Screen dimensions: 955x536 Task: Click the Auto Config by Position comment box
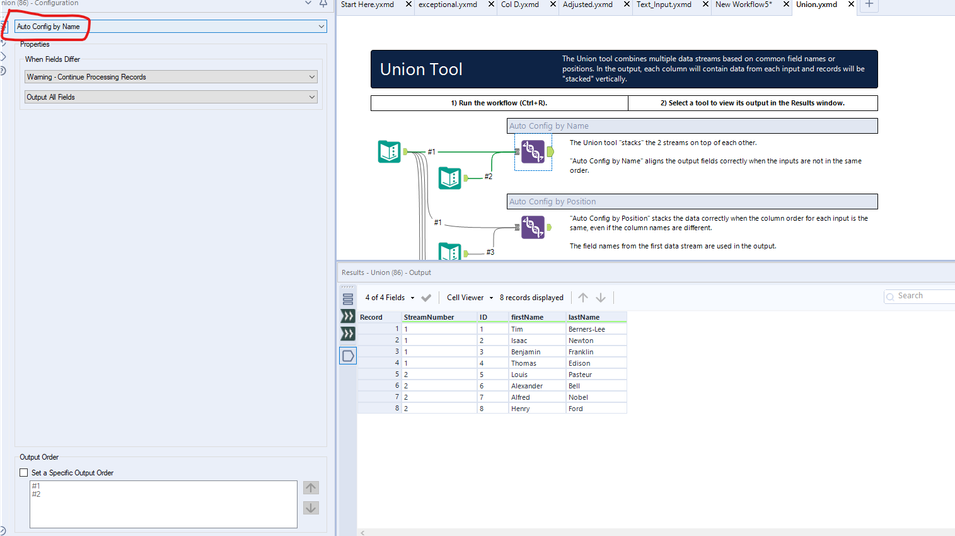pos(692,202)
